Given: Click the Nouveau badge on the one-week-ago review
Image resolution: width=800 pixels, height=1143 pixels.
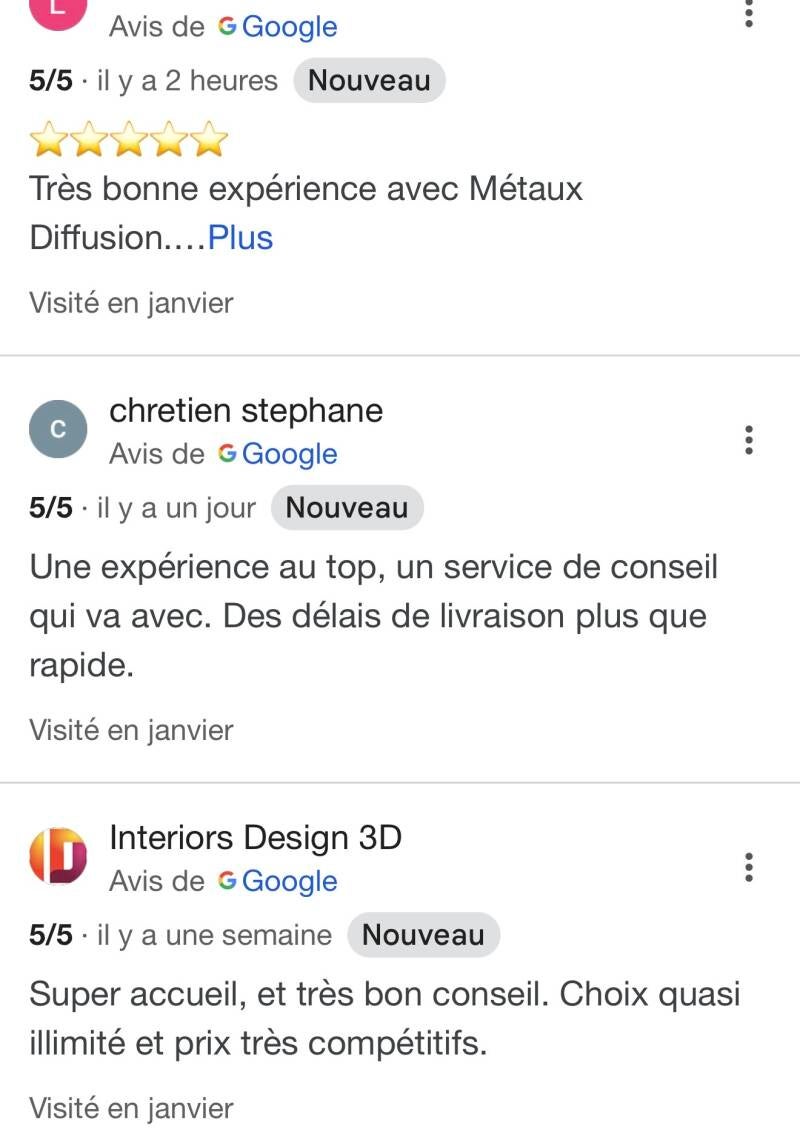Looking at the screenshot, I should [x=423, y=935].
